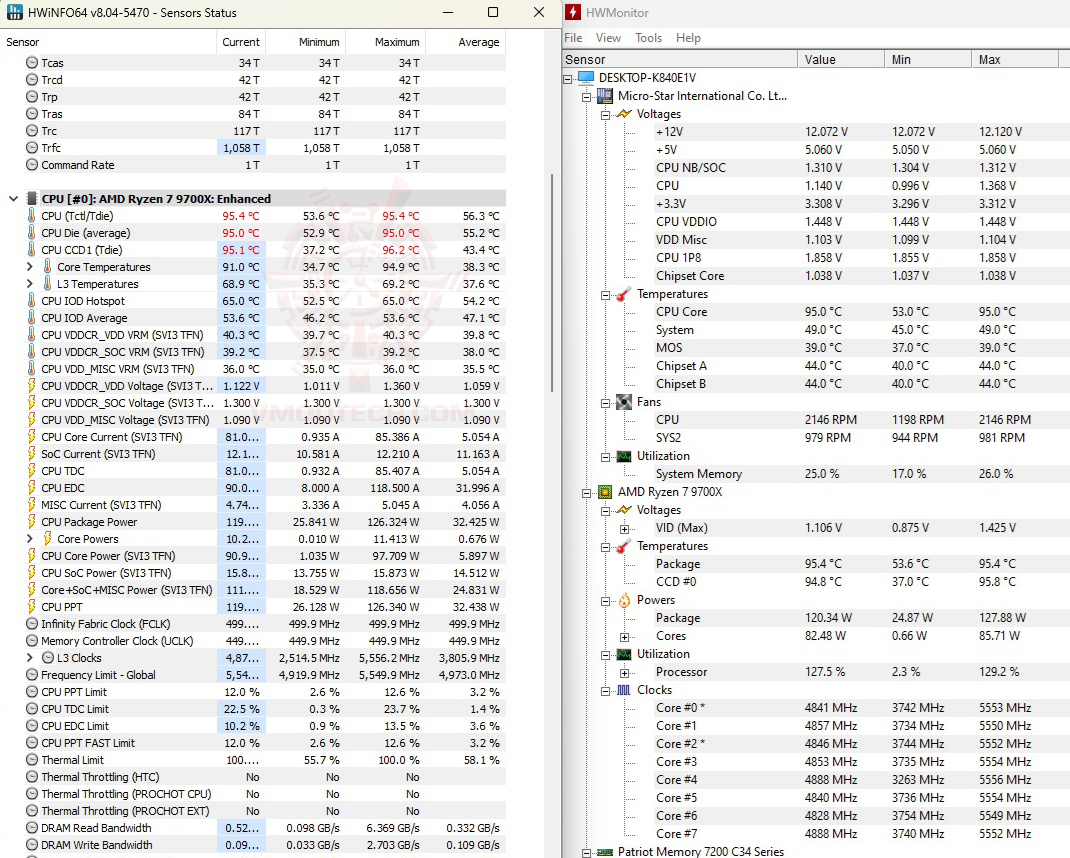
Task: Click the CPU SoC Power (SVI3 TFN) row
Action: (253, 573)
